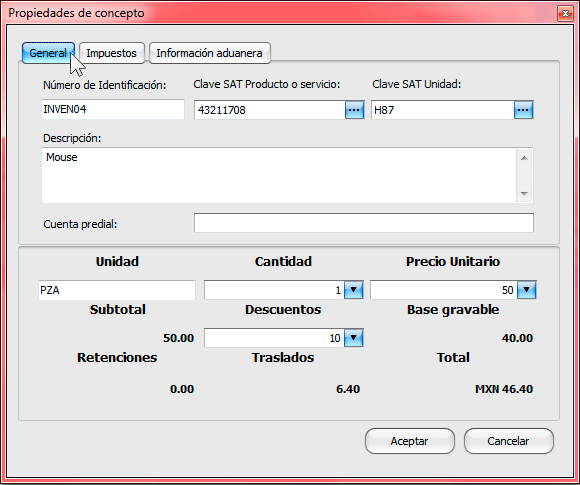Click the Número de Identificación field

click(113, 109)
